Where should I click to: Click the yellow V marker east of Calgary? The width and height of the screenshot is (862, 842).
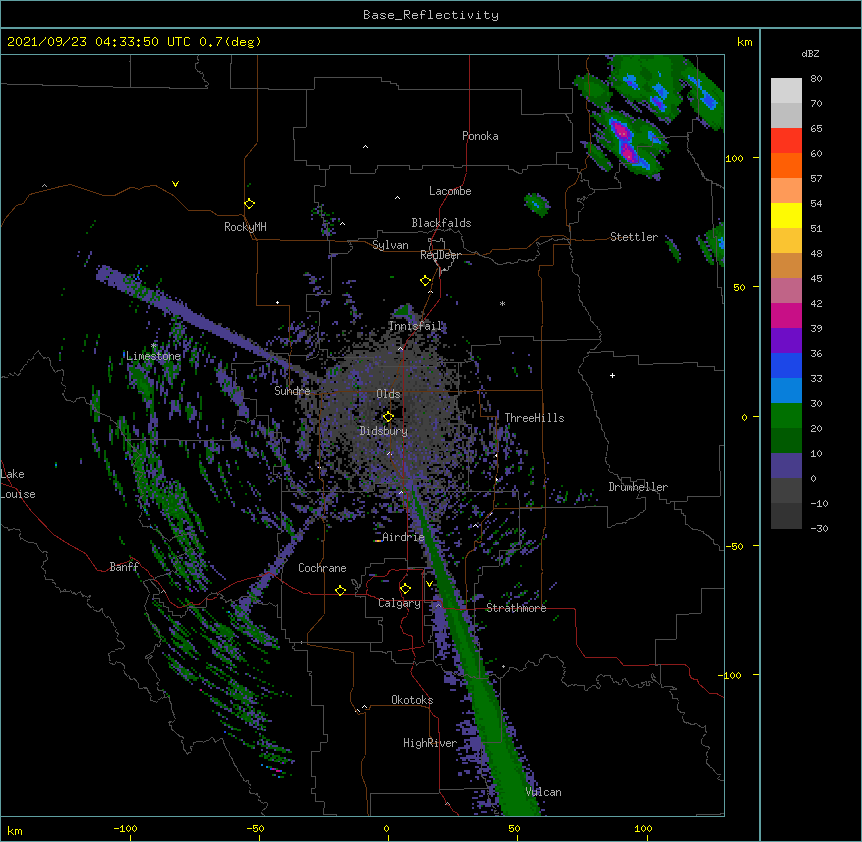pyautogui.click(x=430, y=584)
